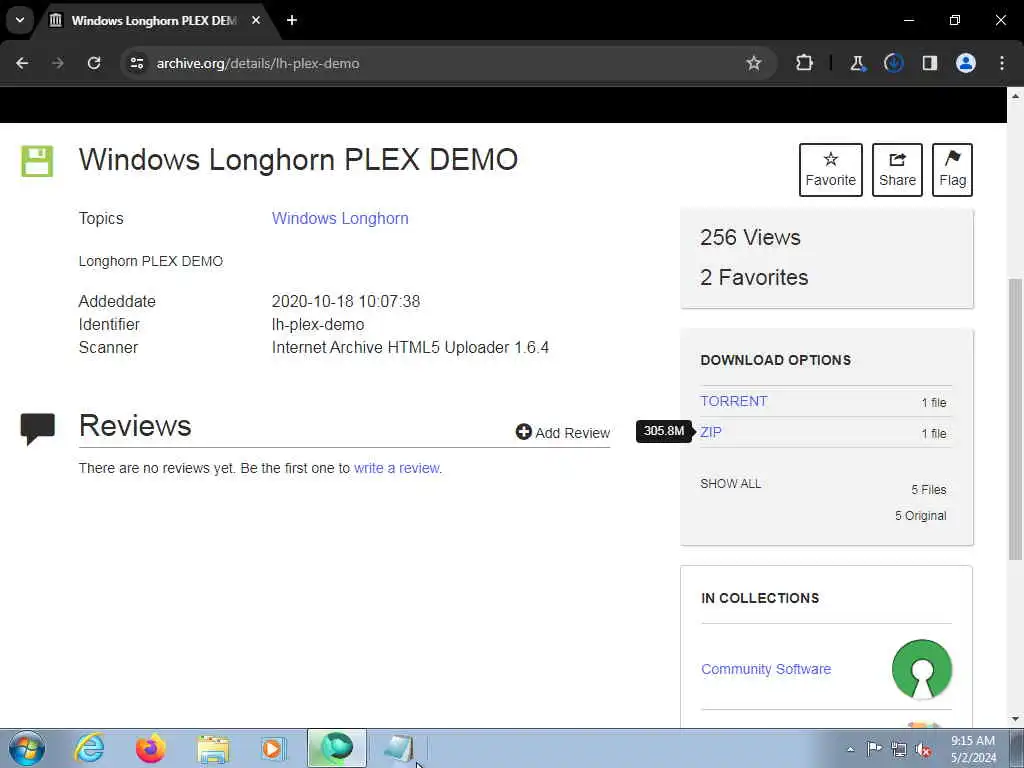Click 'Internet Archive HTML5 Uploader 1.6.4' text
The width and height of the screenshot is (1024, 768).
(x=410, y=347)
